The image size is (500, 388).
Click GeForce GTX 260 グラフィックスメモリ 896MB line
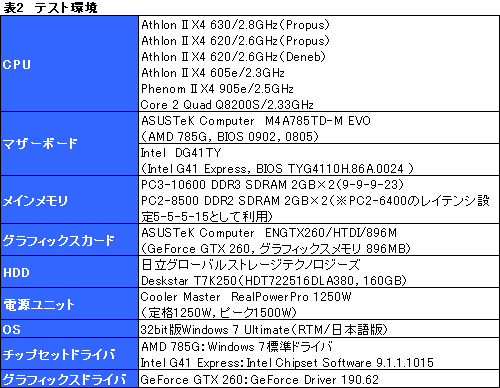click(x=276, y=249)
